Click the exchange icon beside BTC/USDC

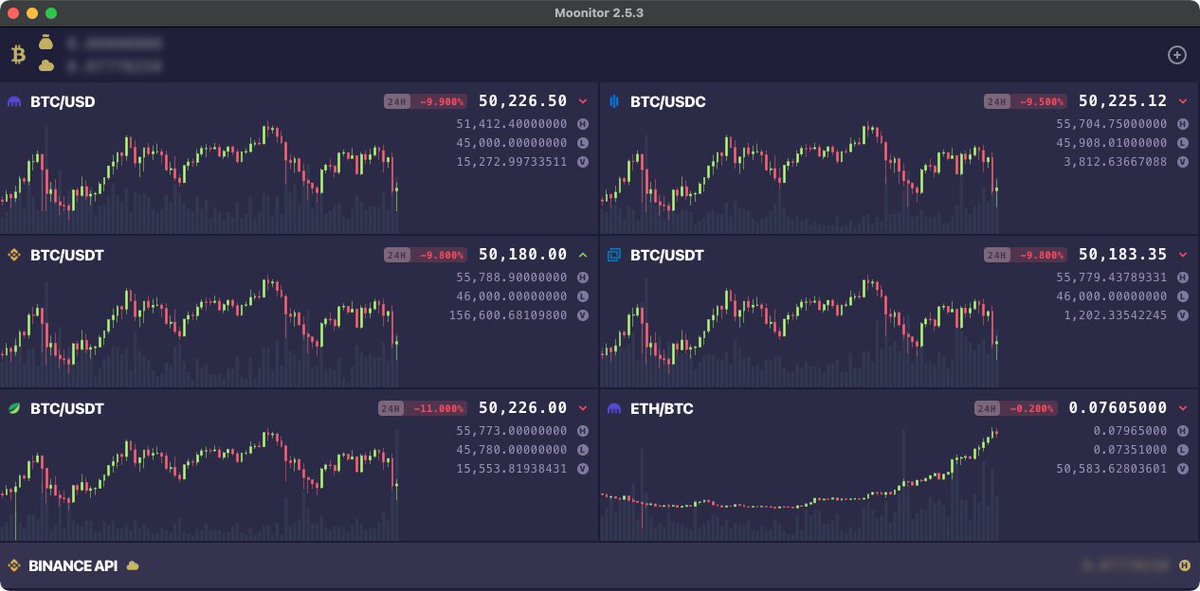(x=614, y=102)
